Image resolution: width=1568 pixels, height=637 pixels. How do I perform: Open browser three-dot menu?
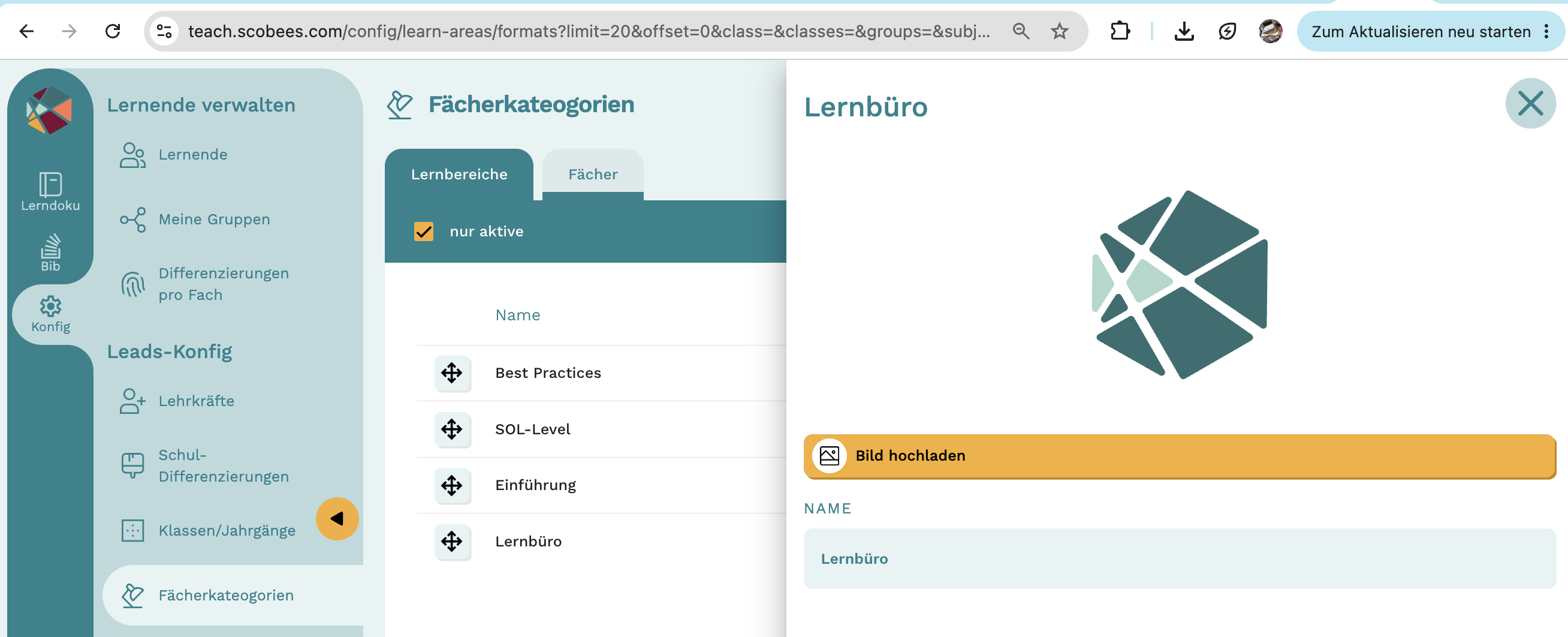pos(1546,32)
